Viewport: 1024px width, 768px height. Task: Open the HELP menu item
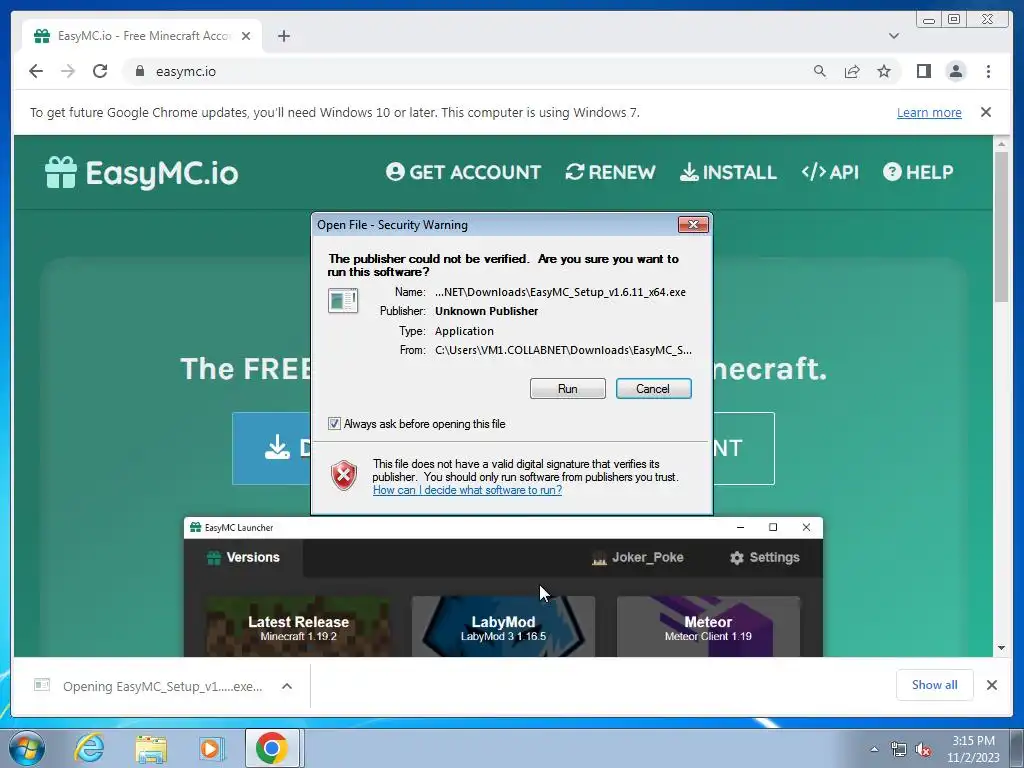(918, 172)
